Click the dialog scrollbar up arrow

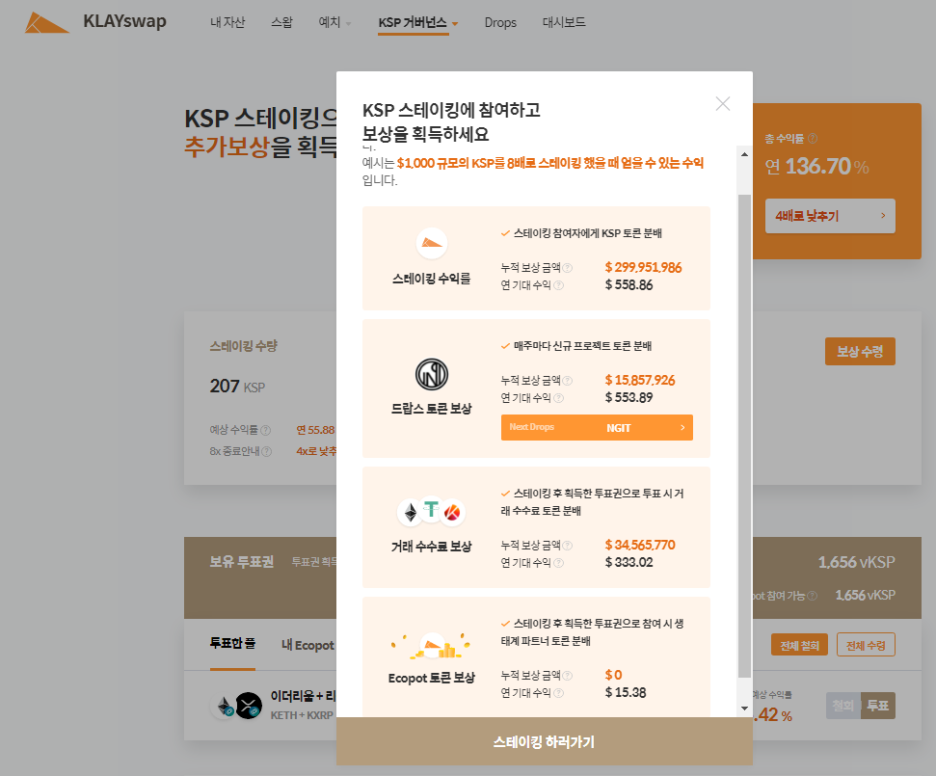[x=744, y=154]
